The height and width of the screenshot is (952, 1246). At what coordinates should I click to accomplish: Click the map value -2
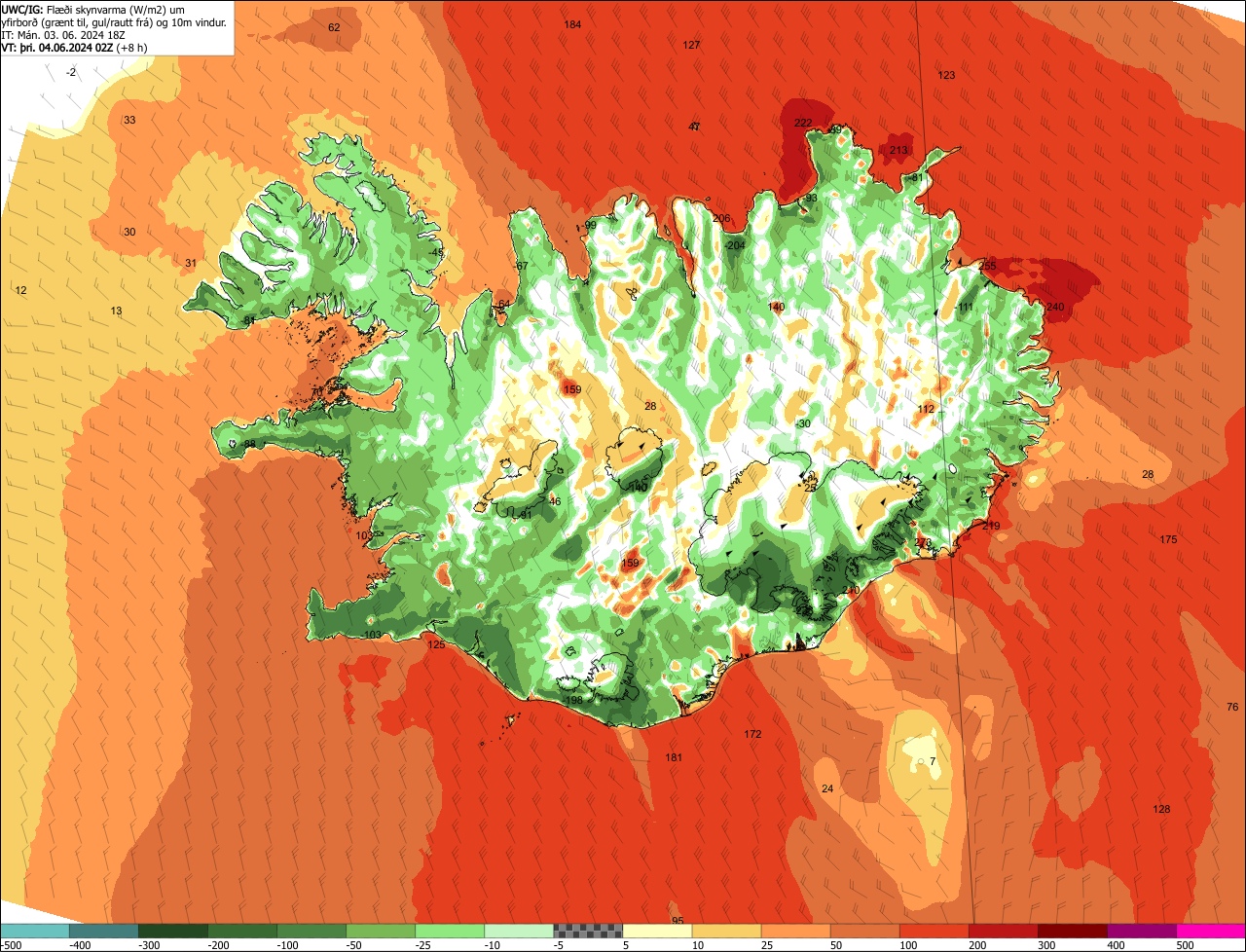tap(71, 73)
